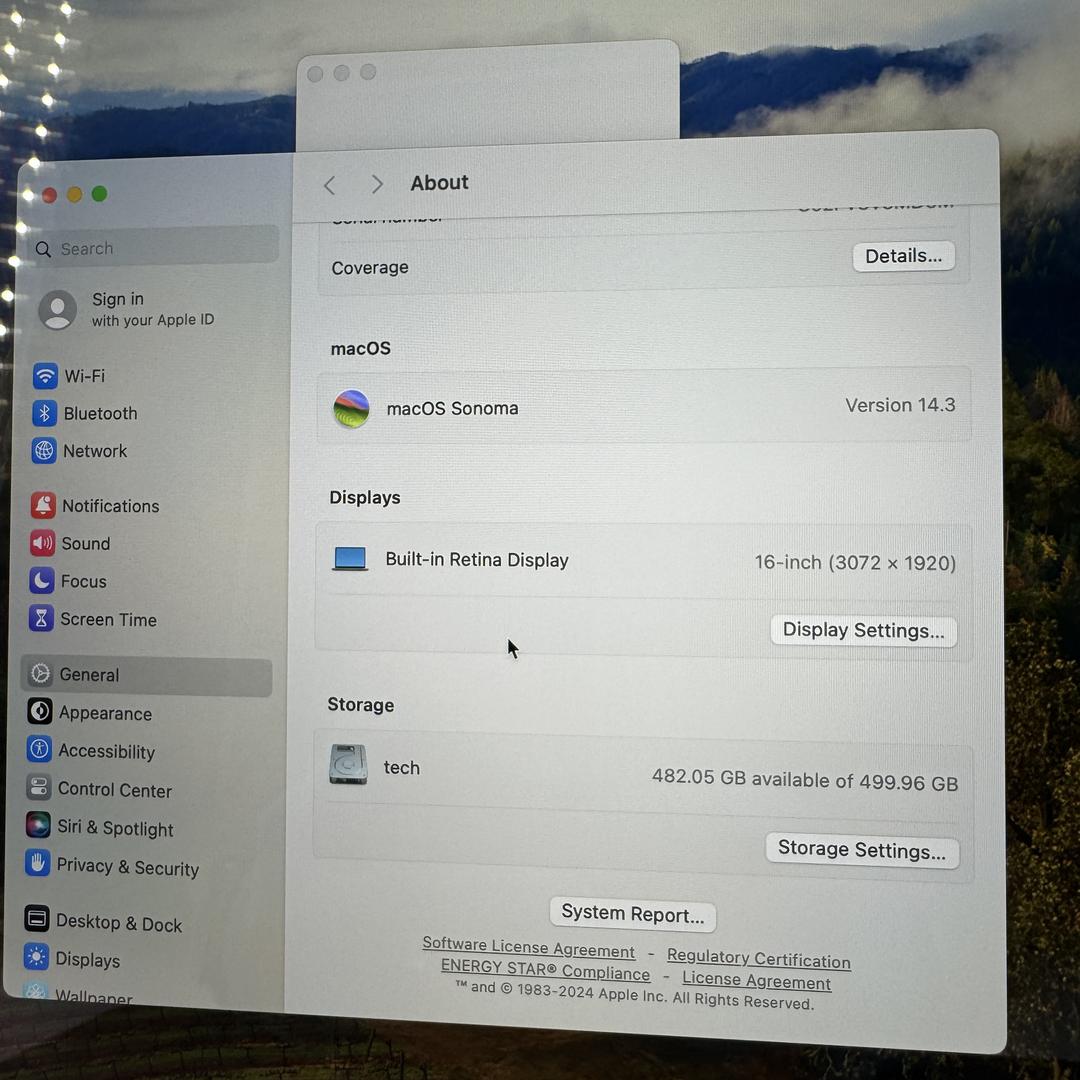Image resolution: width=1080 pixels, height=1080 pixels.
Task: Click the Coverage row label
Action: pos(370,267)
